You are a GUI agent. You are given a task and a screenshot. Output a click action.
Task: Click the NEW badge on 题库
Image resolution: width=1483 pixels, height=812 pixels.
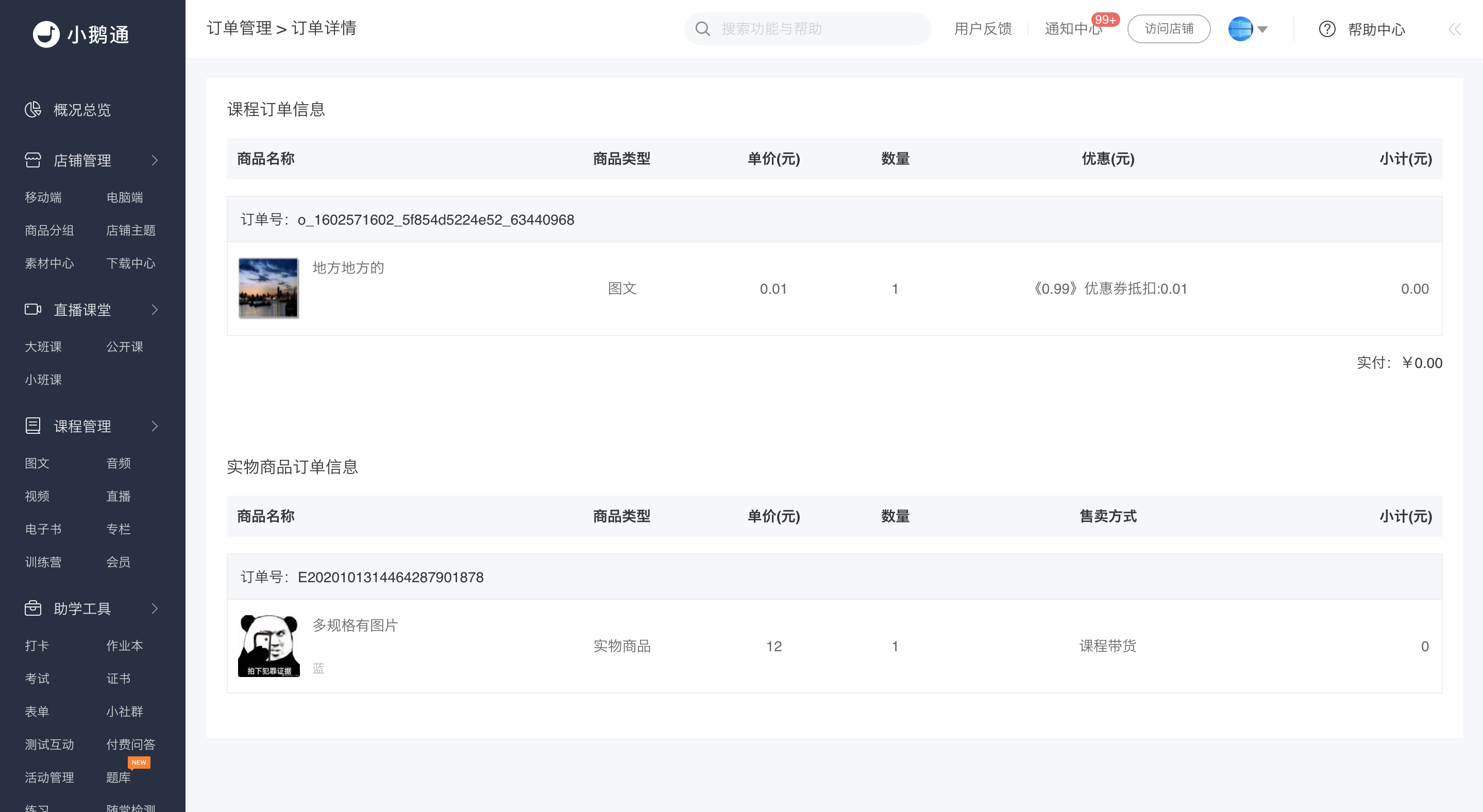click(x=139, y=762)
